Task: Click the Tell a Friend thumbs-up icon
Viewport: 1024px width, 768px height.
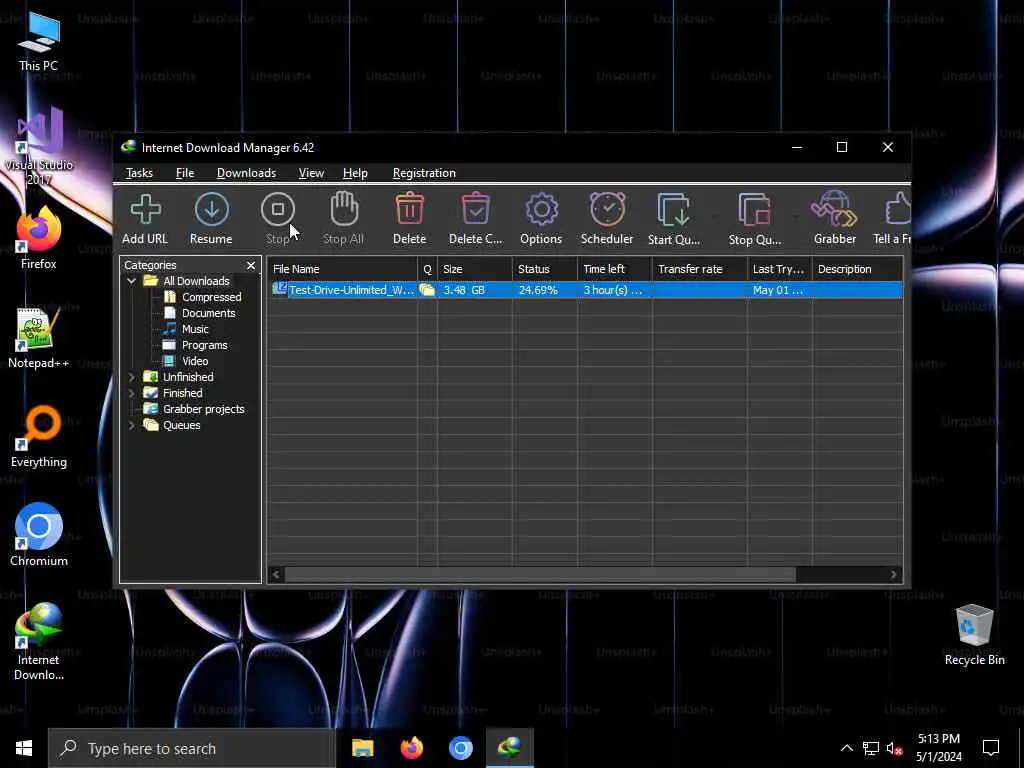Action: tap(898, 209)
